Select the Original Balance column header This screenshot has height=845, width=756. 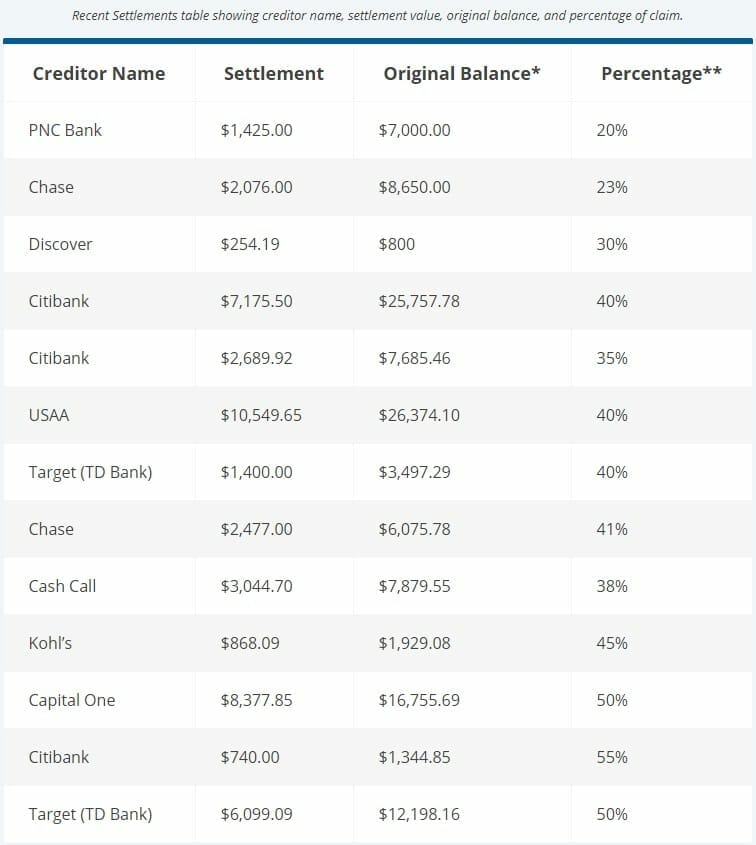(x=461, y=73)
